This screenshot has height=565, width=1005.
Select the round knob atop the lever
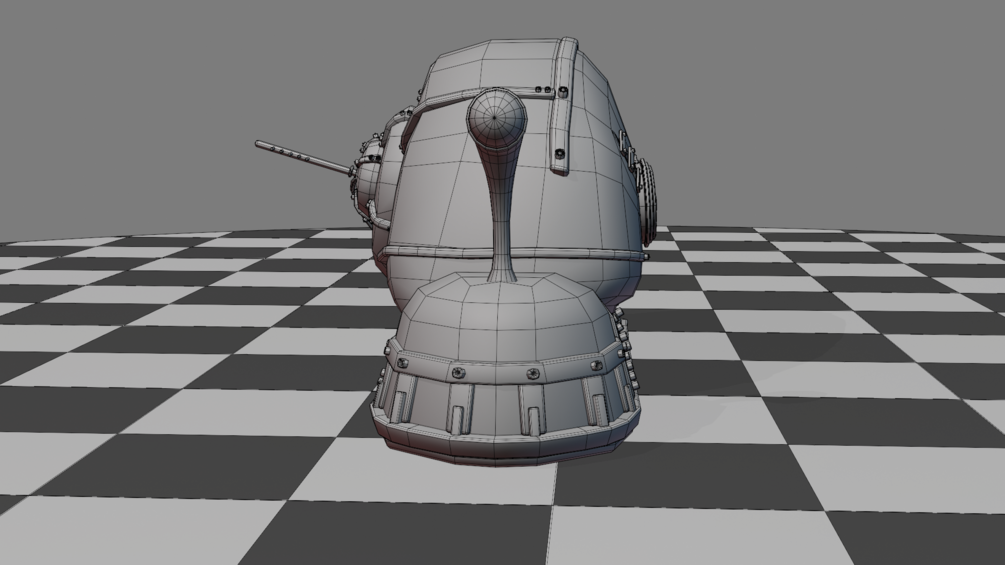coord(496,120)
